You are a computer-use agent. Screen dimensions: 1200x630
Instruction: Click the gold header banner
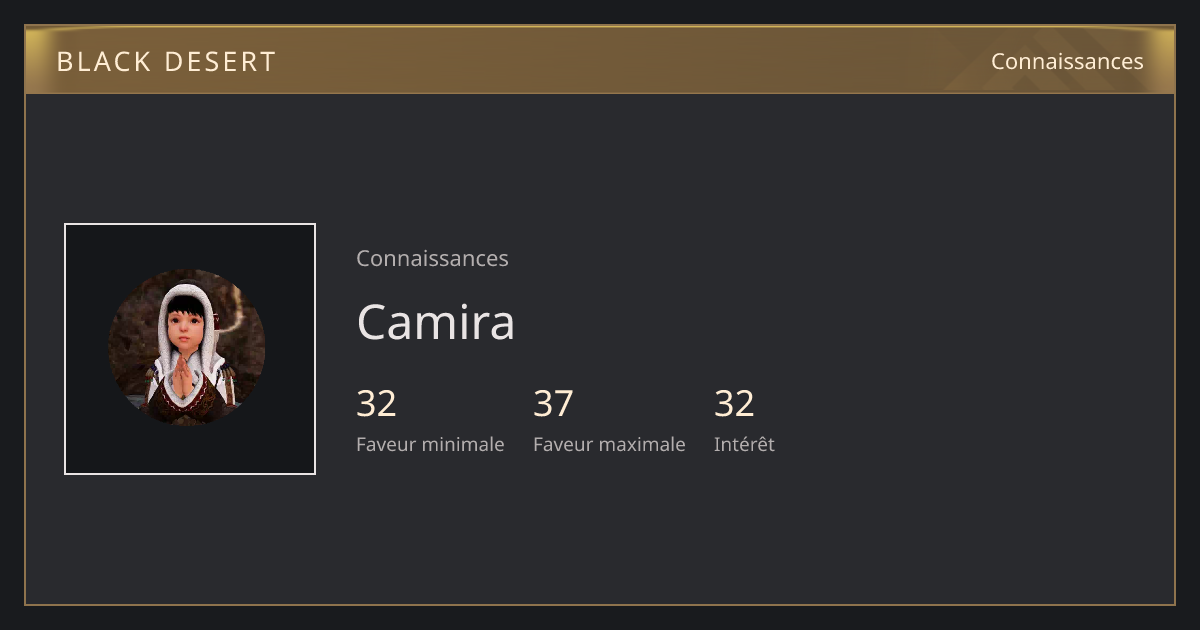click(600, 60)
